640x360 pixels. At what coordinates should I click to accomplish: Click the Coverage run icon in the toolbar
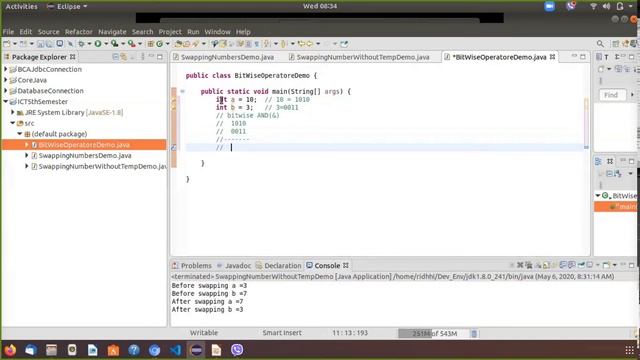115,44
